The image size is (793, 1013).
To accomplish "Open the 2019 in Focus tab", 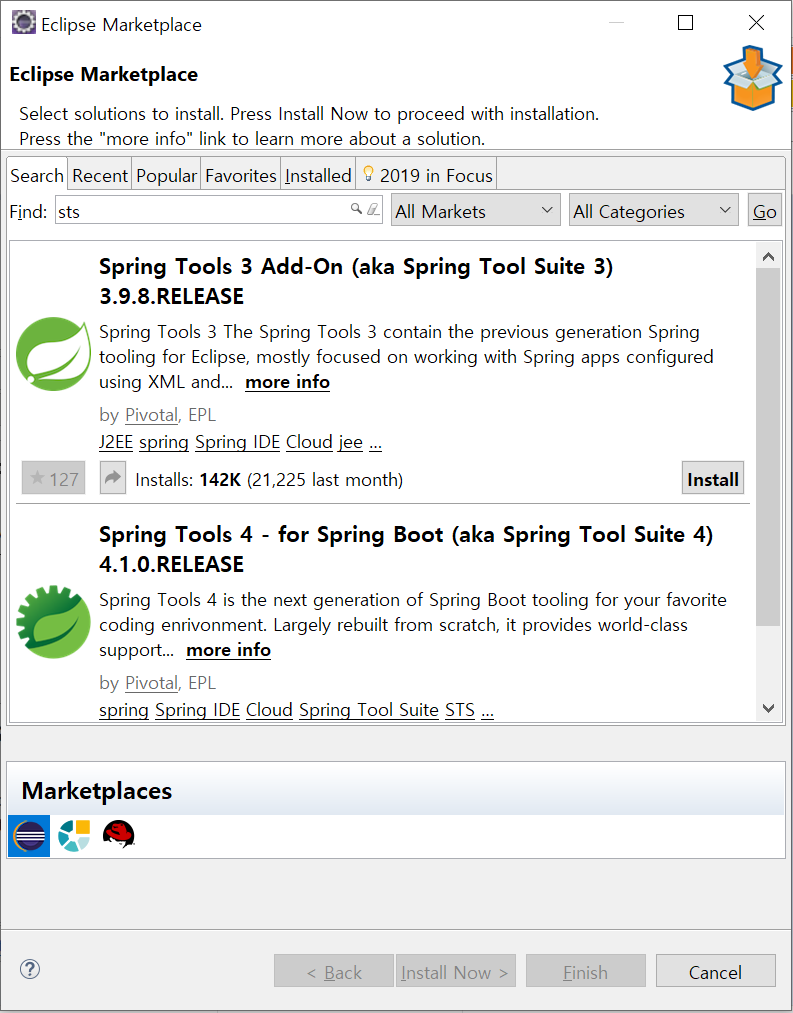I will 427,175.
